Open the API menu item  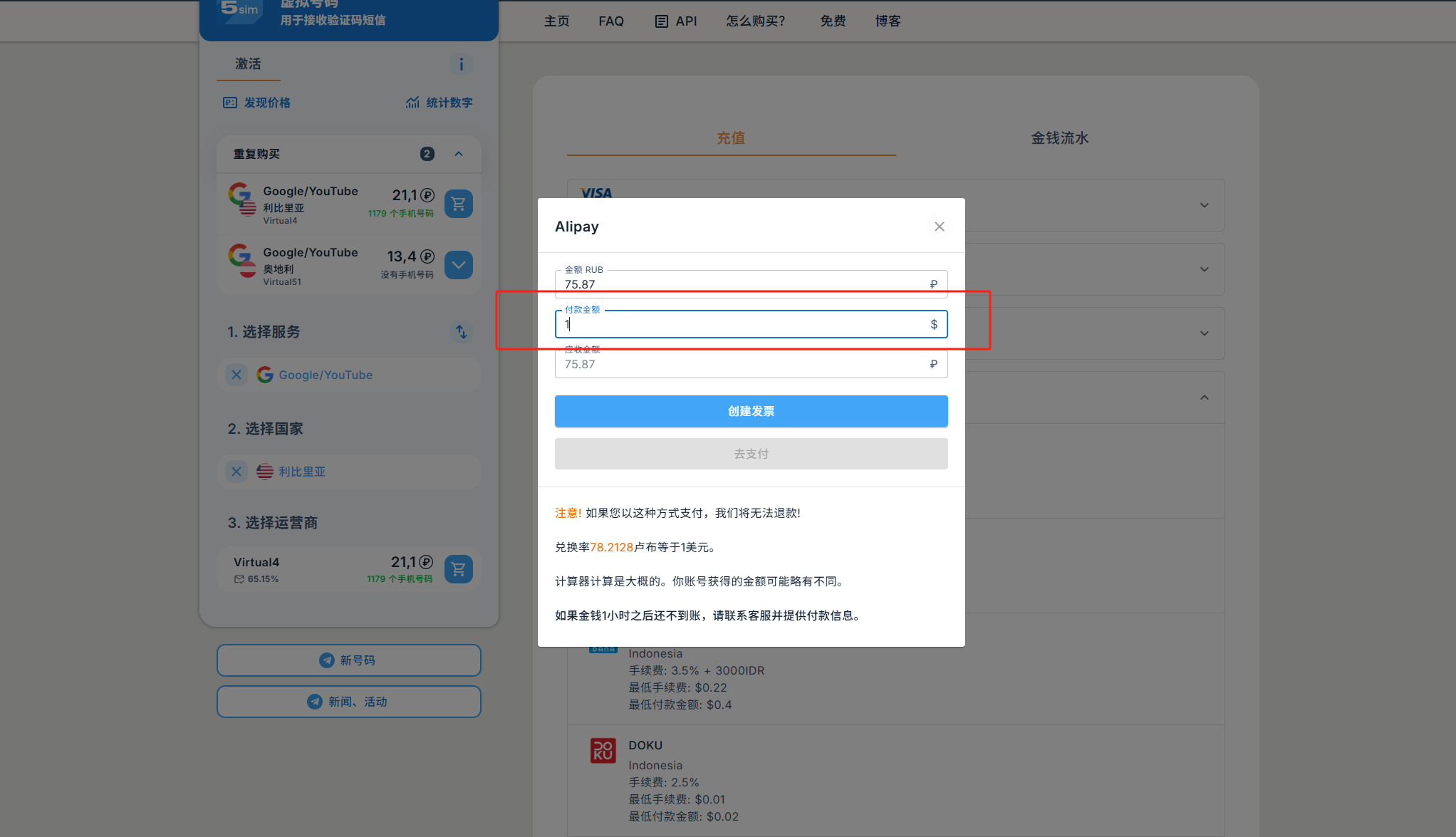pyautogui.click(x=676, y=21)
